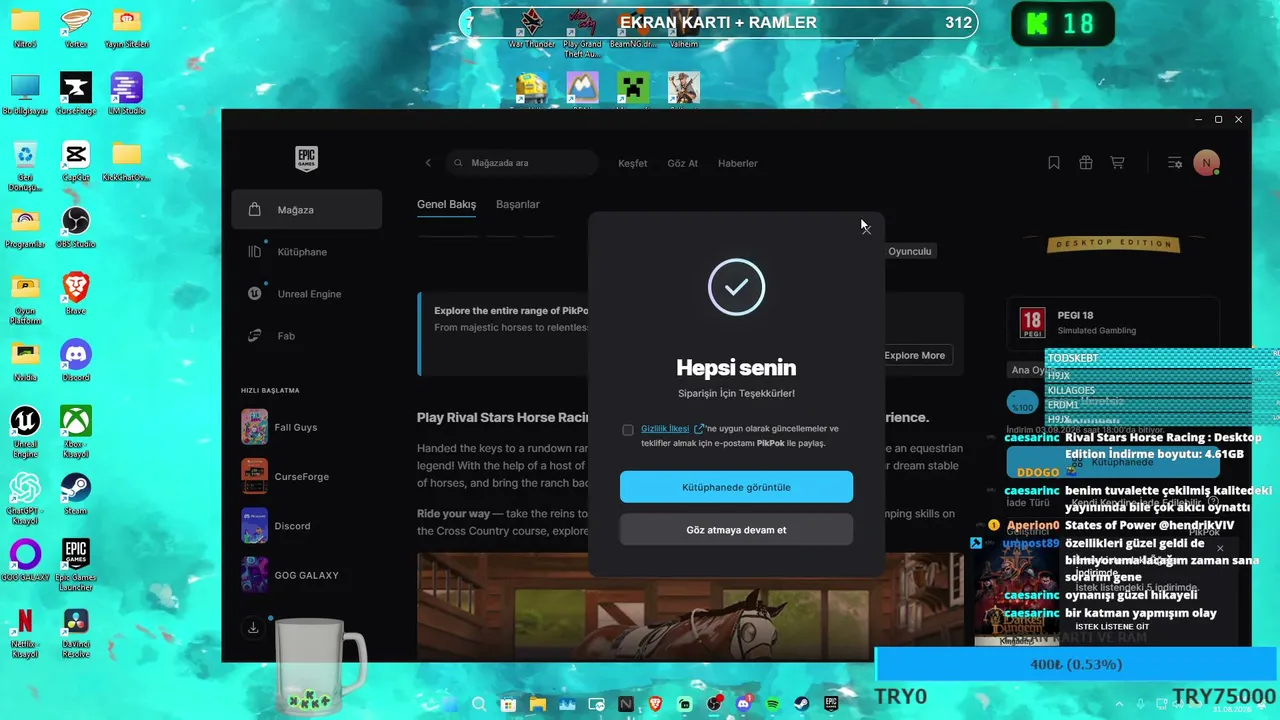
Task: Open CapCut desktop shortcut
Action: tap(76, 161)
